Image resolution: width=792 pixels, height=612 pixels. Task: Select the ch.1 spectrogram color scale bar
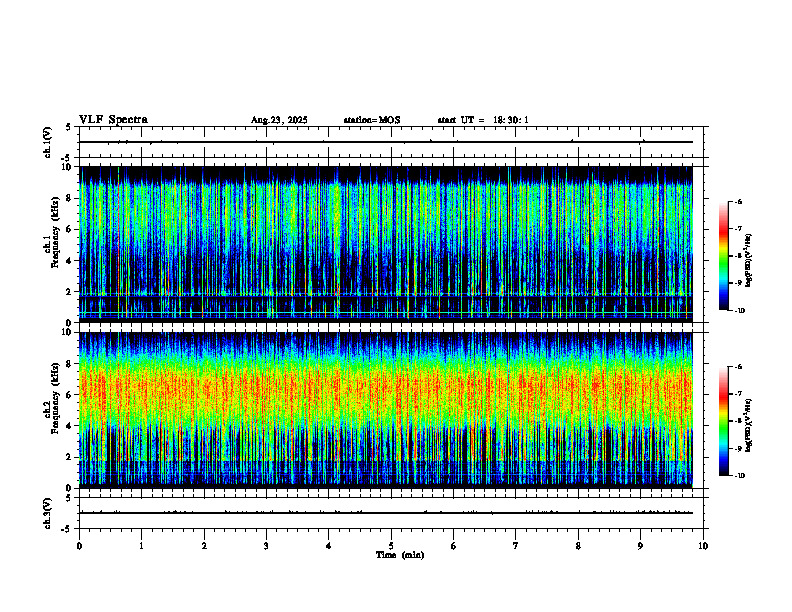point(723,256)
